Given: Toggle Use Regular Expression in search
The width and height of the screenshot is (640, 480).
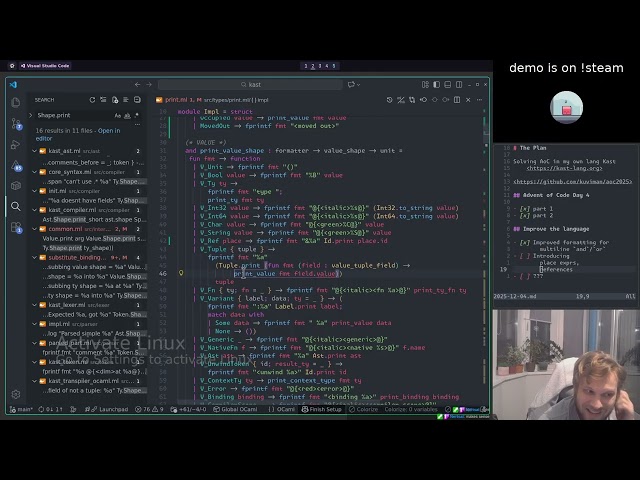Looking at the screenshot, I should tap(136, 116).
